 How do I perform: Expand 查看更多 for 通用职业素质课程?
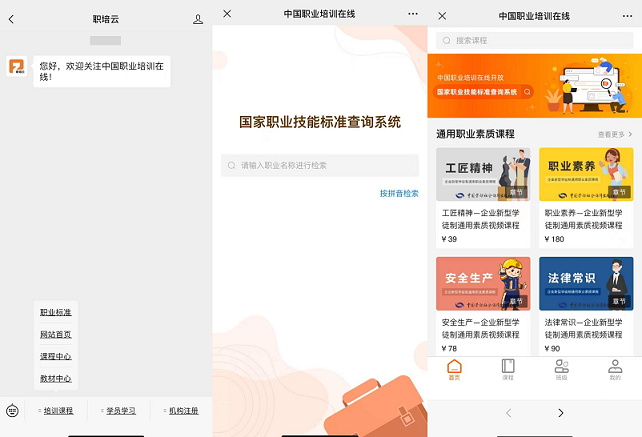[615, 134]
